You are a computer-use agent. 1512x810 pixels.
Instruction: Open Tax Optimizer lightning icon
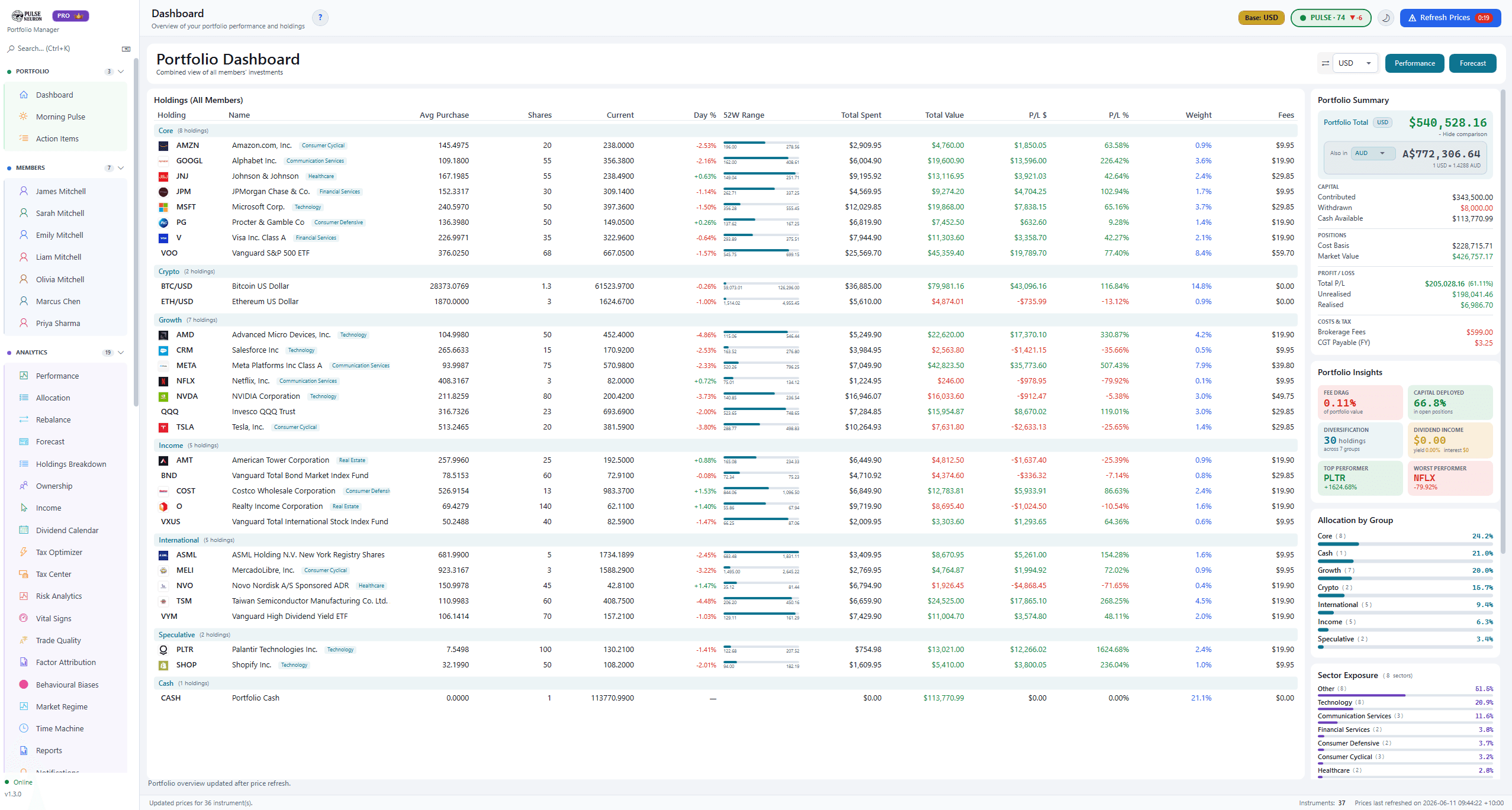click(24, 552)
